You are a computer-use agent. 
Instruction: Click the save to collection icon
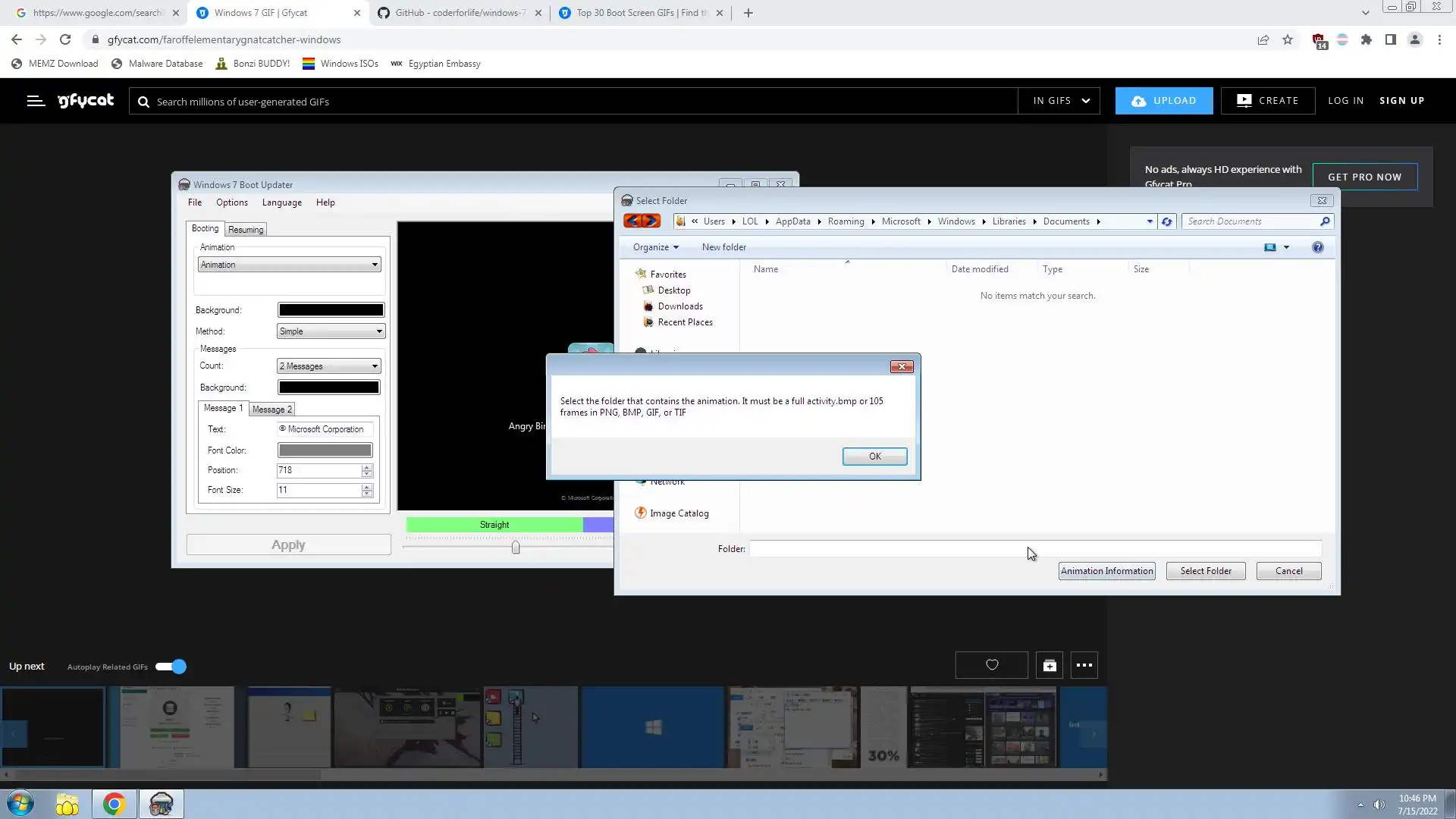click(1050, 665)
